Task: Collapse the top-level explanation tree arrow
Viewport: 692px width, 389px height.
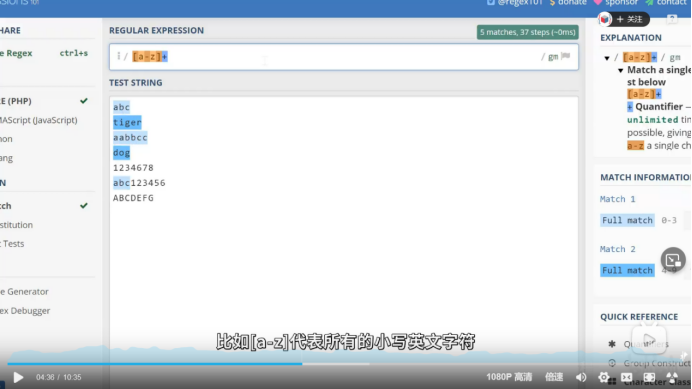Action: (607, 58)
